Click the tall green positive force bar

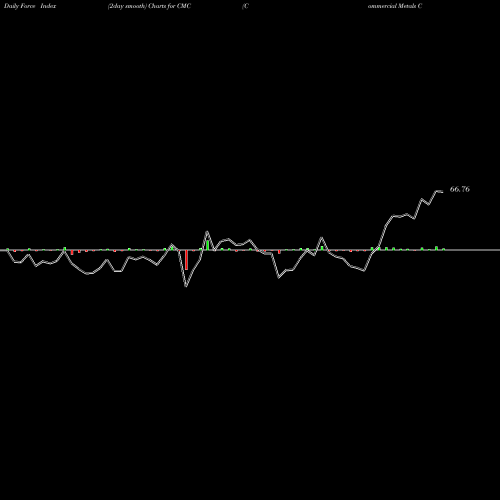tap(208, 245)
